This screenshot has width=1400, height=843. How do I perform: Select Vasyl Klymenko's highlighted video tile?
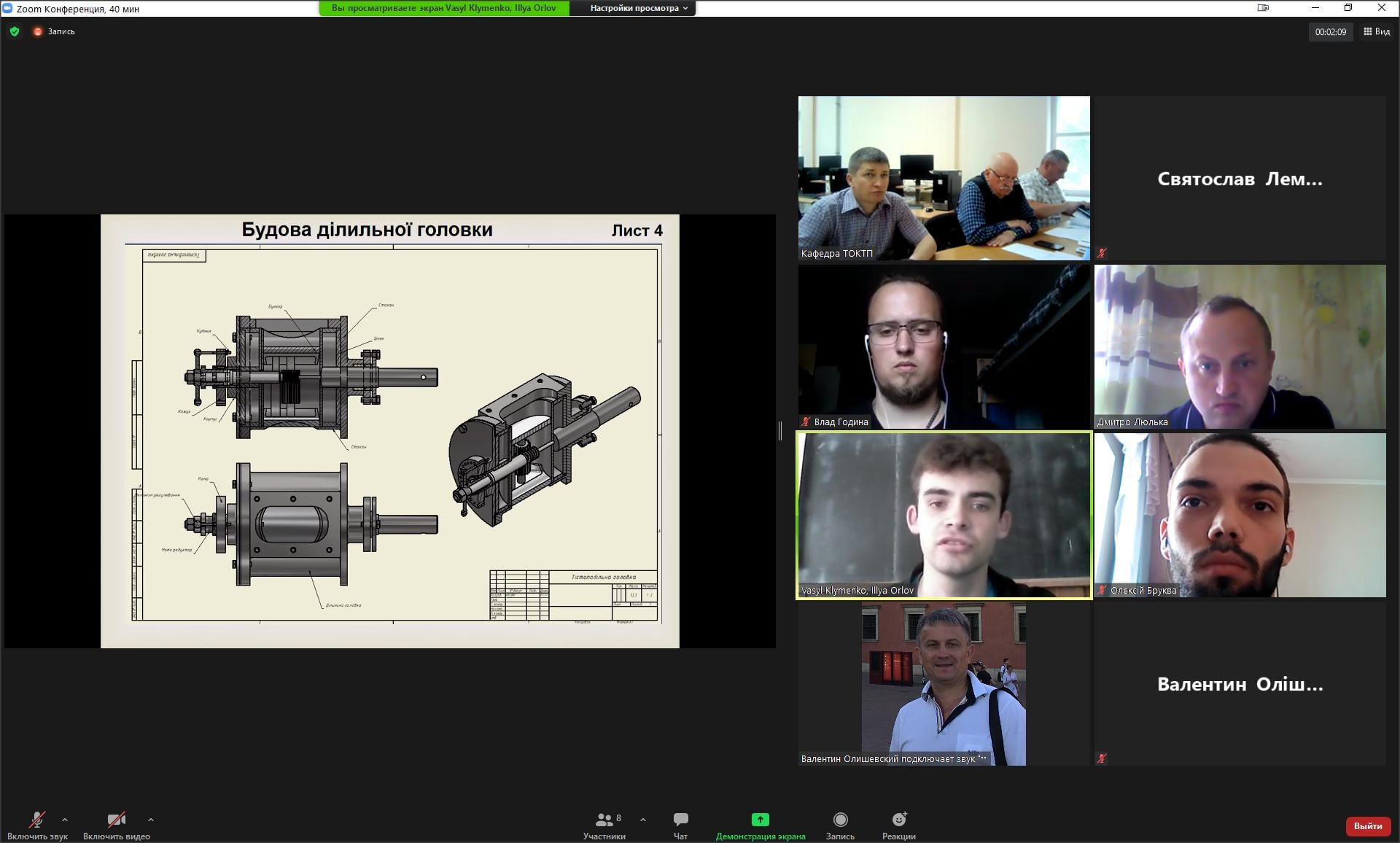click(944, 515)
